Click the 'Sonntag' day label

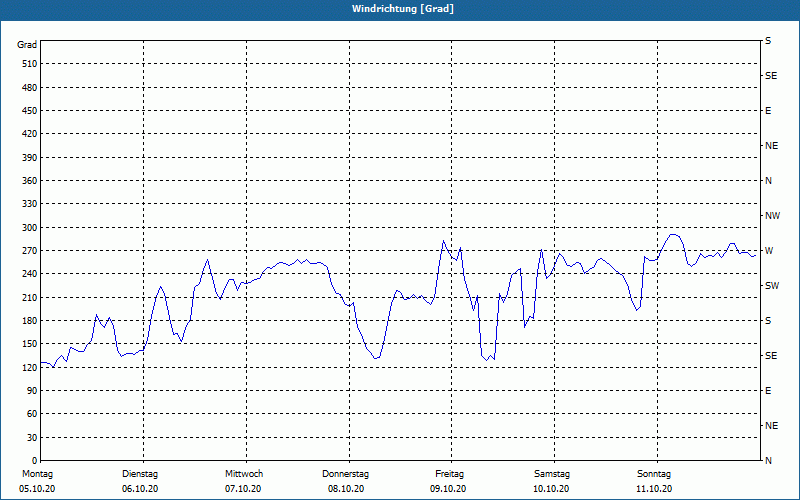tap(654, 474)
